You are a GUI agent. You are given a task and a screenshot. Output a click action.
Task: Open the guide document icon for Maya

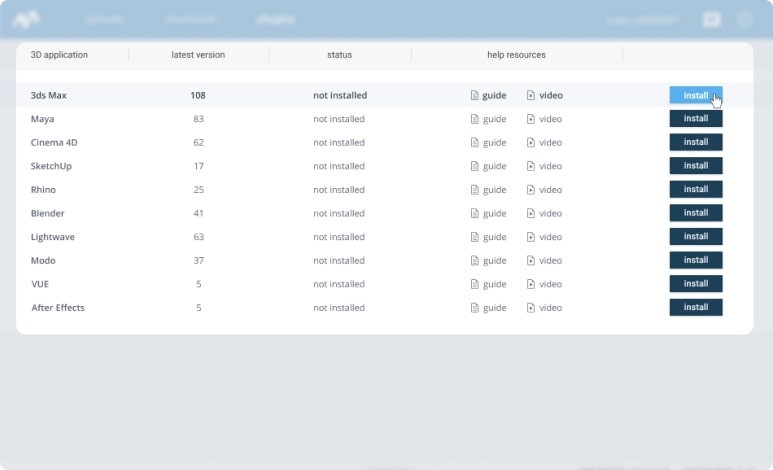click(x=474, y=119)
